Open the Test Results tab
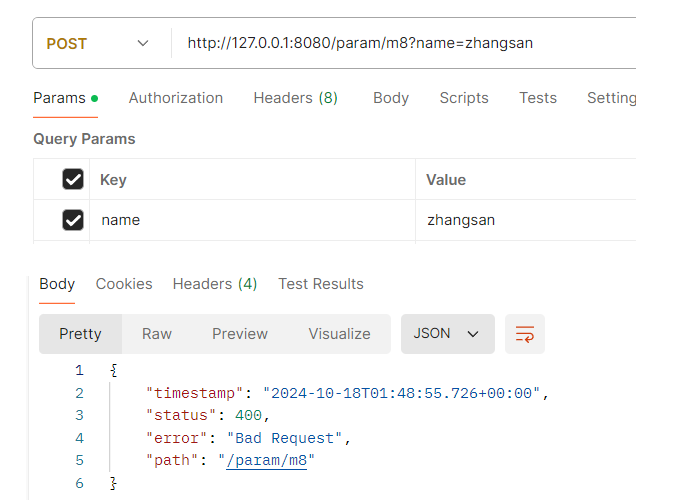This screenshot has width=684, height=502. pyautogui.click(x=321, y=284)
